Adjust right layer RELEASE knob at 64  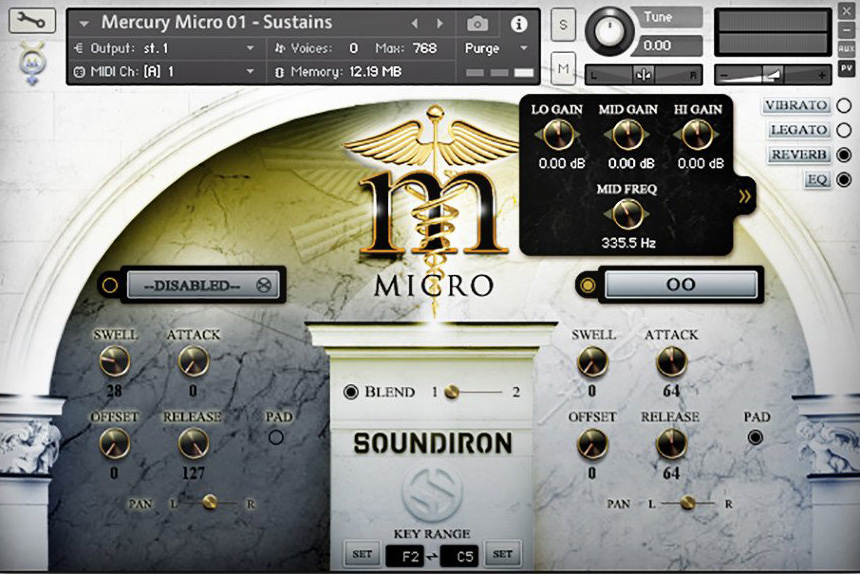tap(671, 443)
